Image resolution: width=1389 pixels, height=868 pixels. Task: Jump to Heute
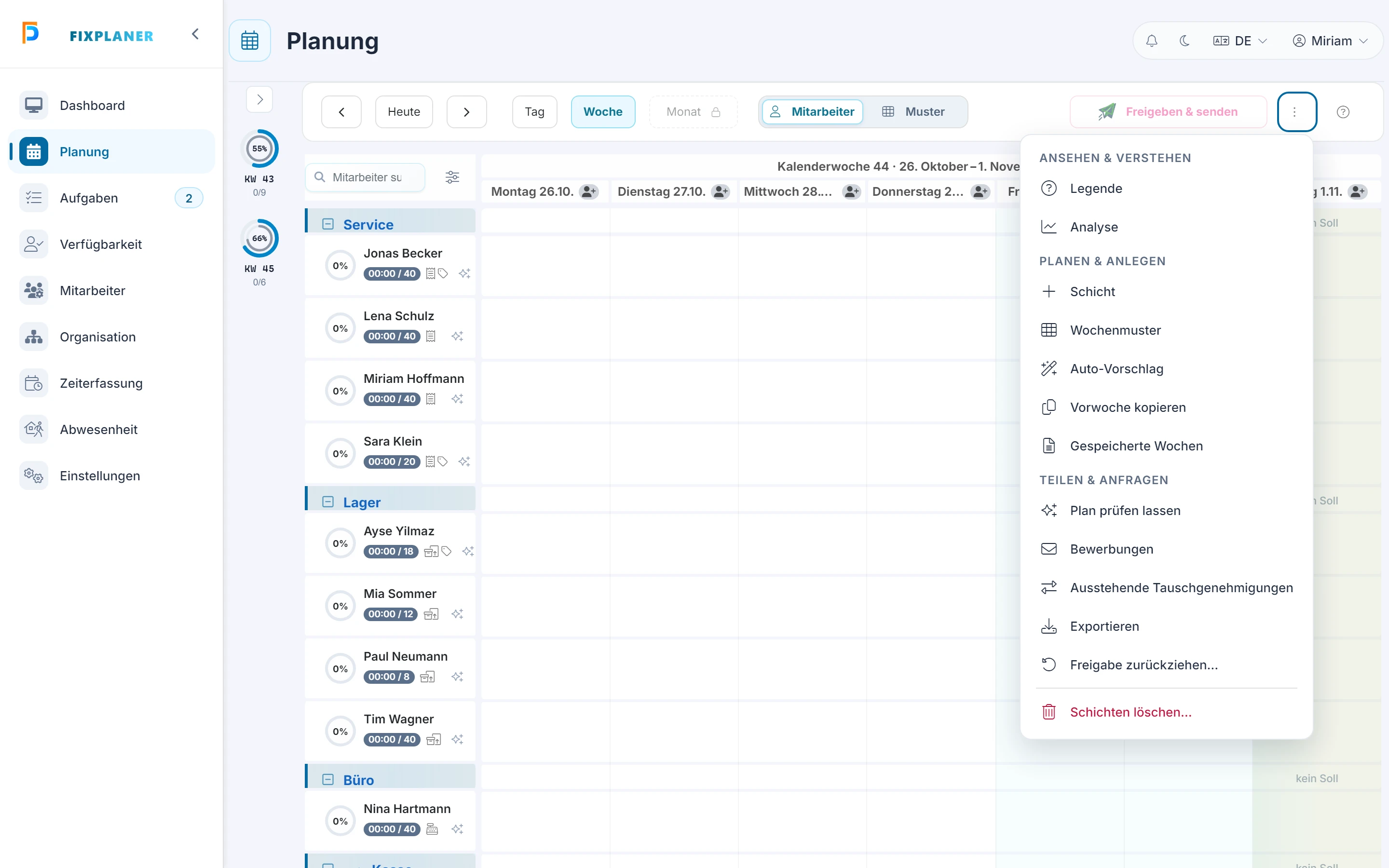404,112
